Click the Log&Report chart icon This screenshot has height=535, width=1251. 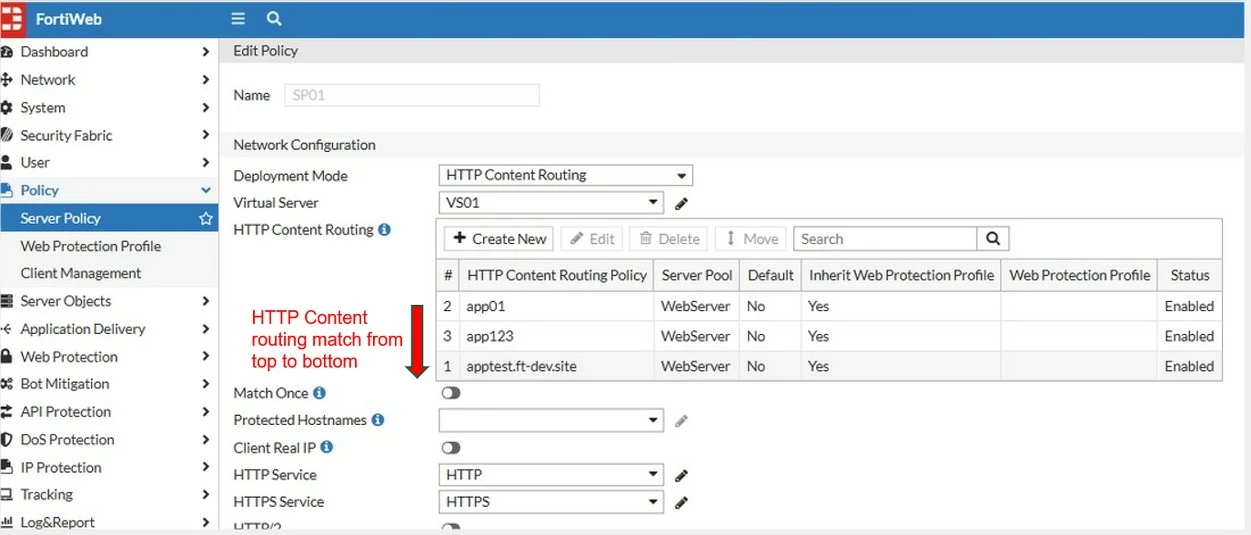point(6,522)
